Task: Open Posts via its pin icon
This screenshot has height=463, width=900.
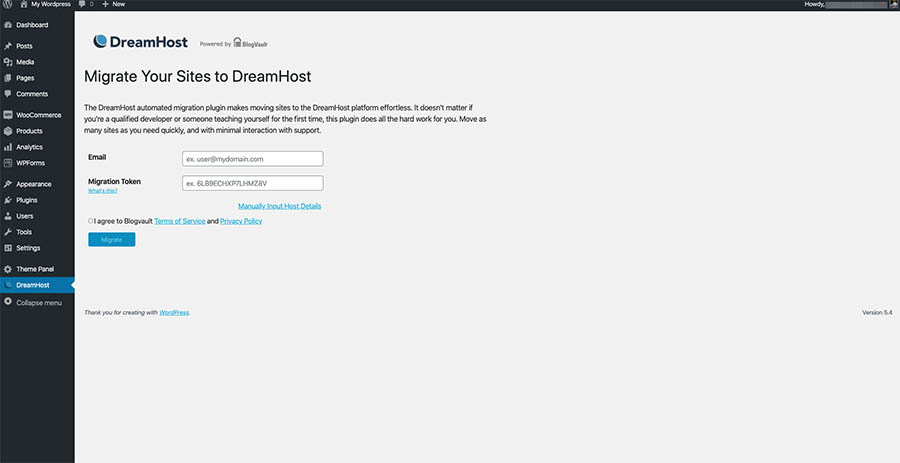Action: pyautogui.click(x=8, y=46)
